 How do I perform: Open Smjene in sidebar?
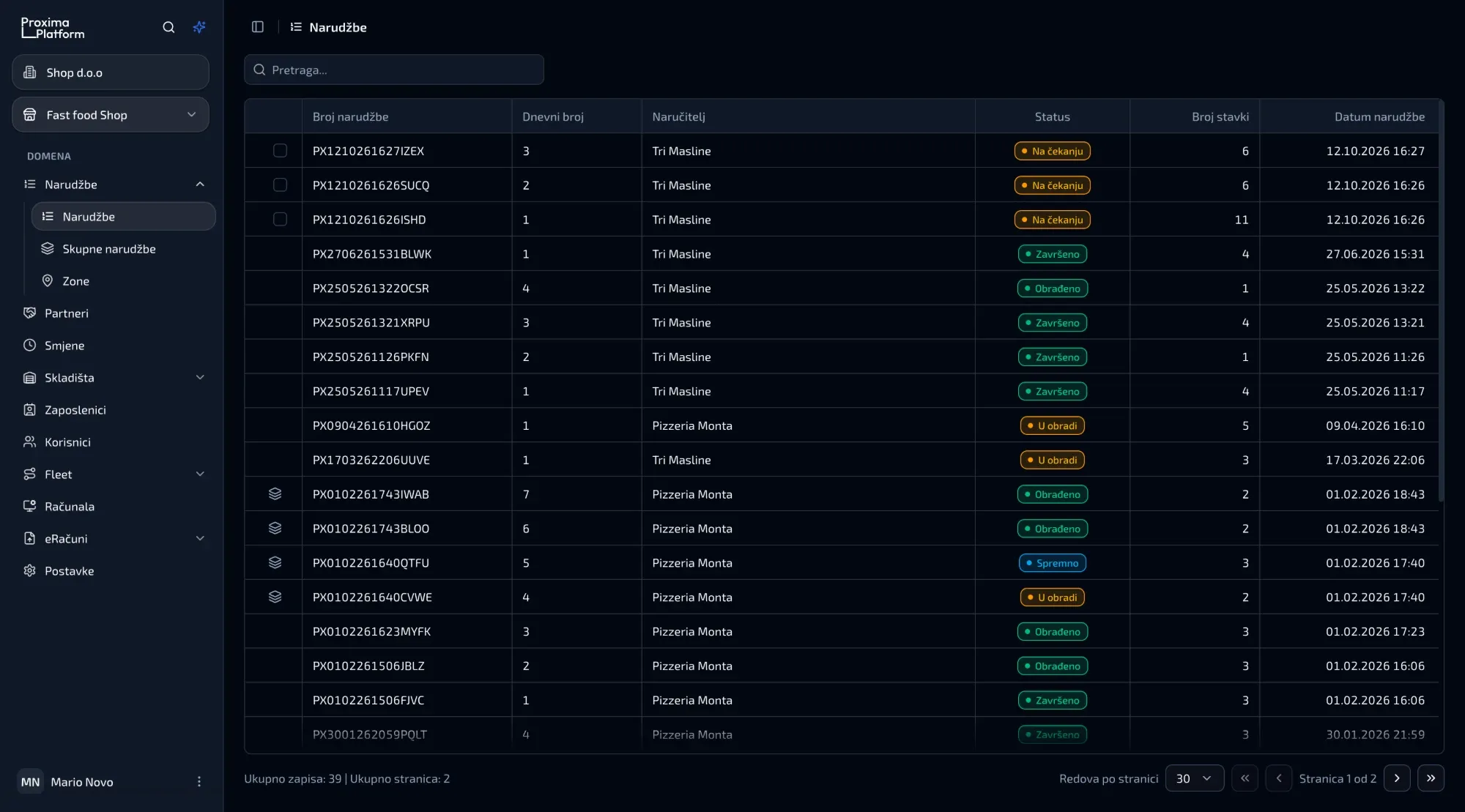click(x=114, y=346)
